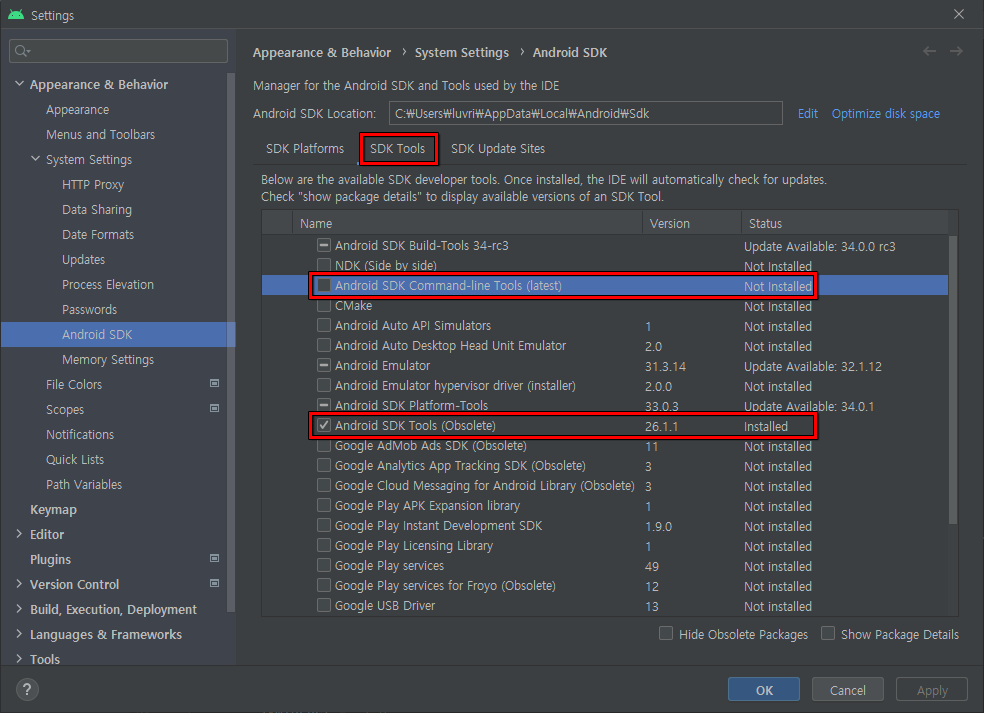Click the Version column header
Image resolution: width=984 pixels, height=713 pixels.
pyautogui.click(x=692, y=223)
